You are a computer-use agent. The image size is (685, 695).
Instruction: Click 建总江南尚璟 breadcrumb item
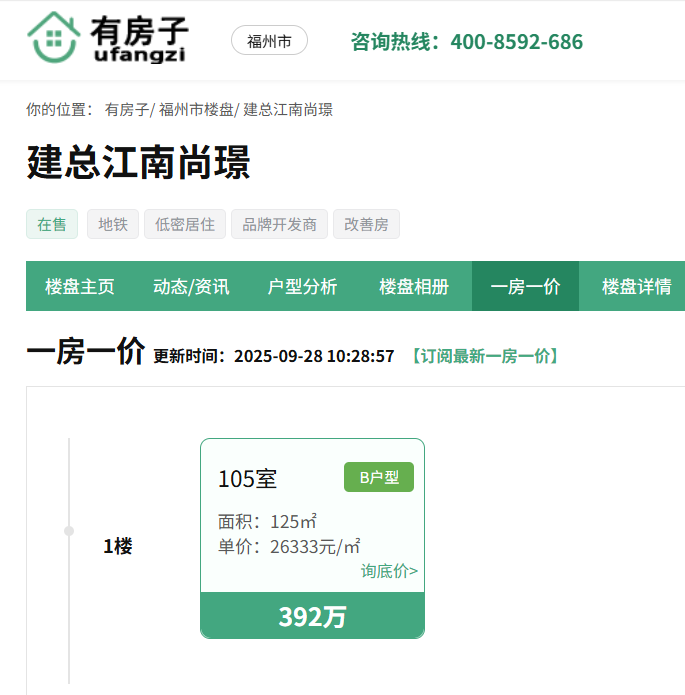(x=288, y=110)
